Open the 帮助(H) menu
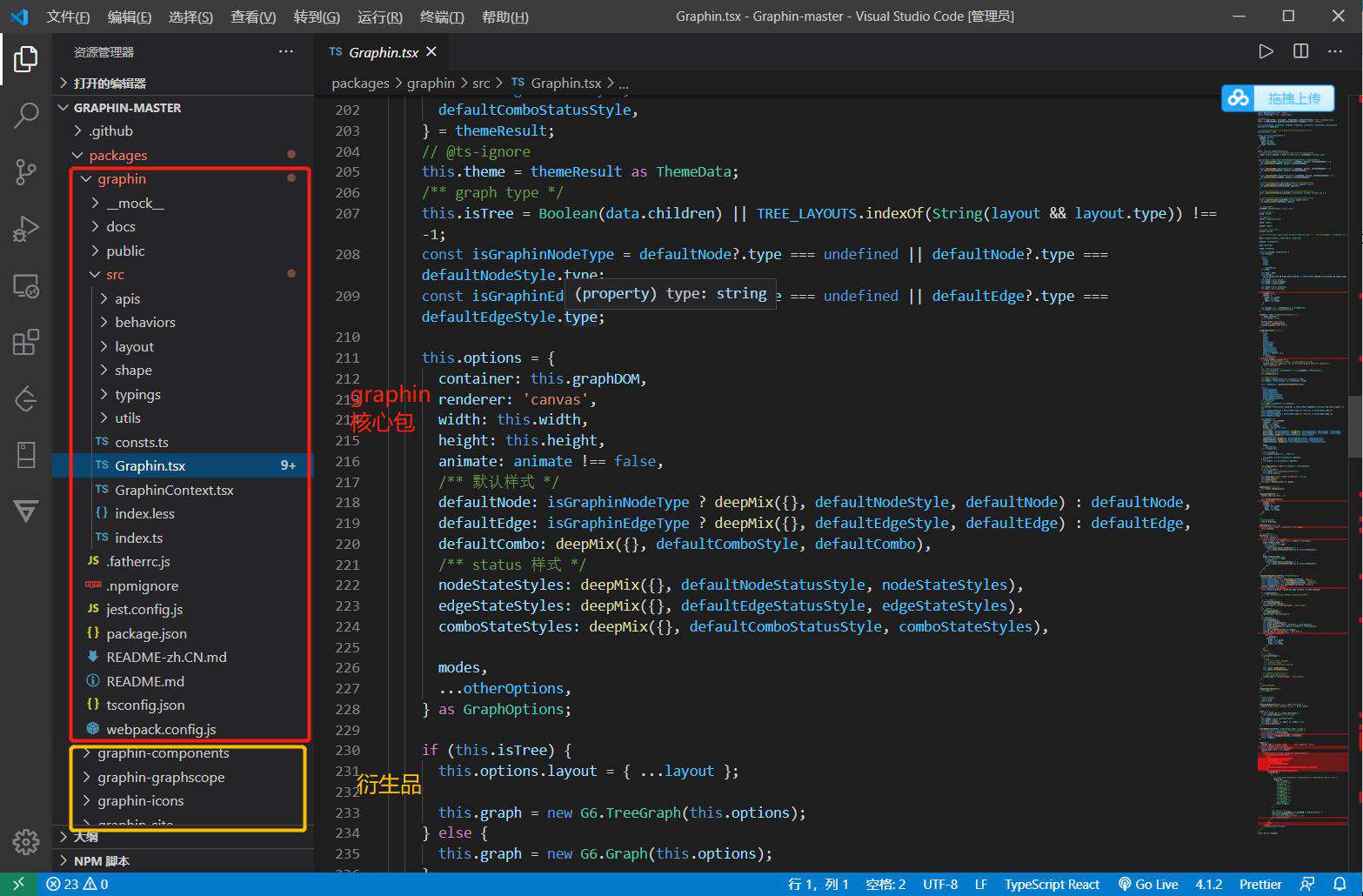Screen dimensions: 1363x896 pyautogui.click(x=504, y=17)
